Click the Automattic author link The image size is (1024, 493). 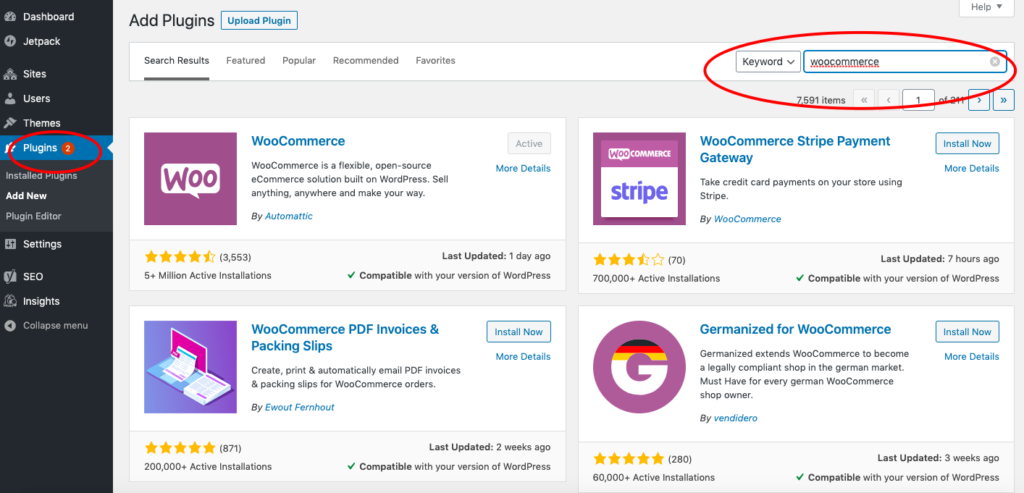click(289, 216)
